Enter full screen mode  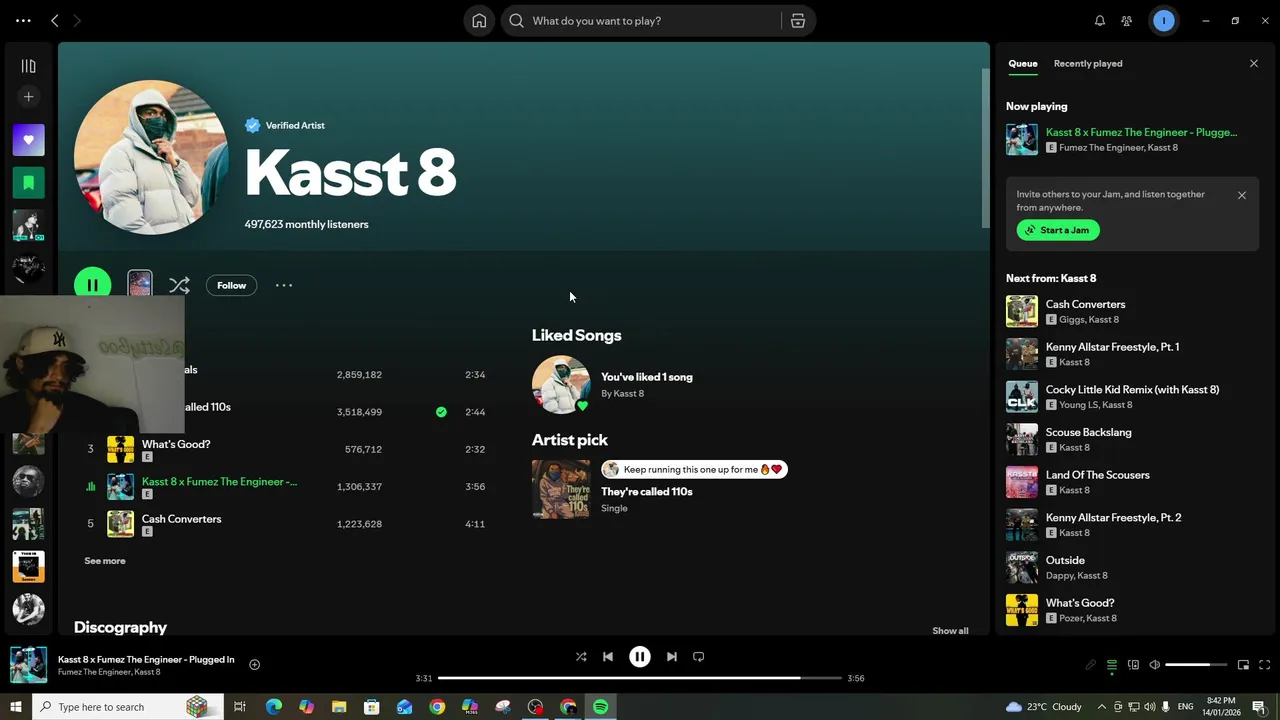1265,665
